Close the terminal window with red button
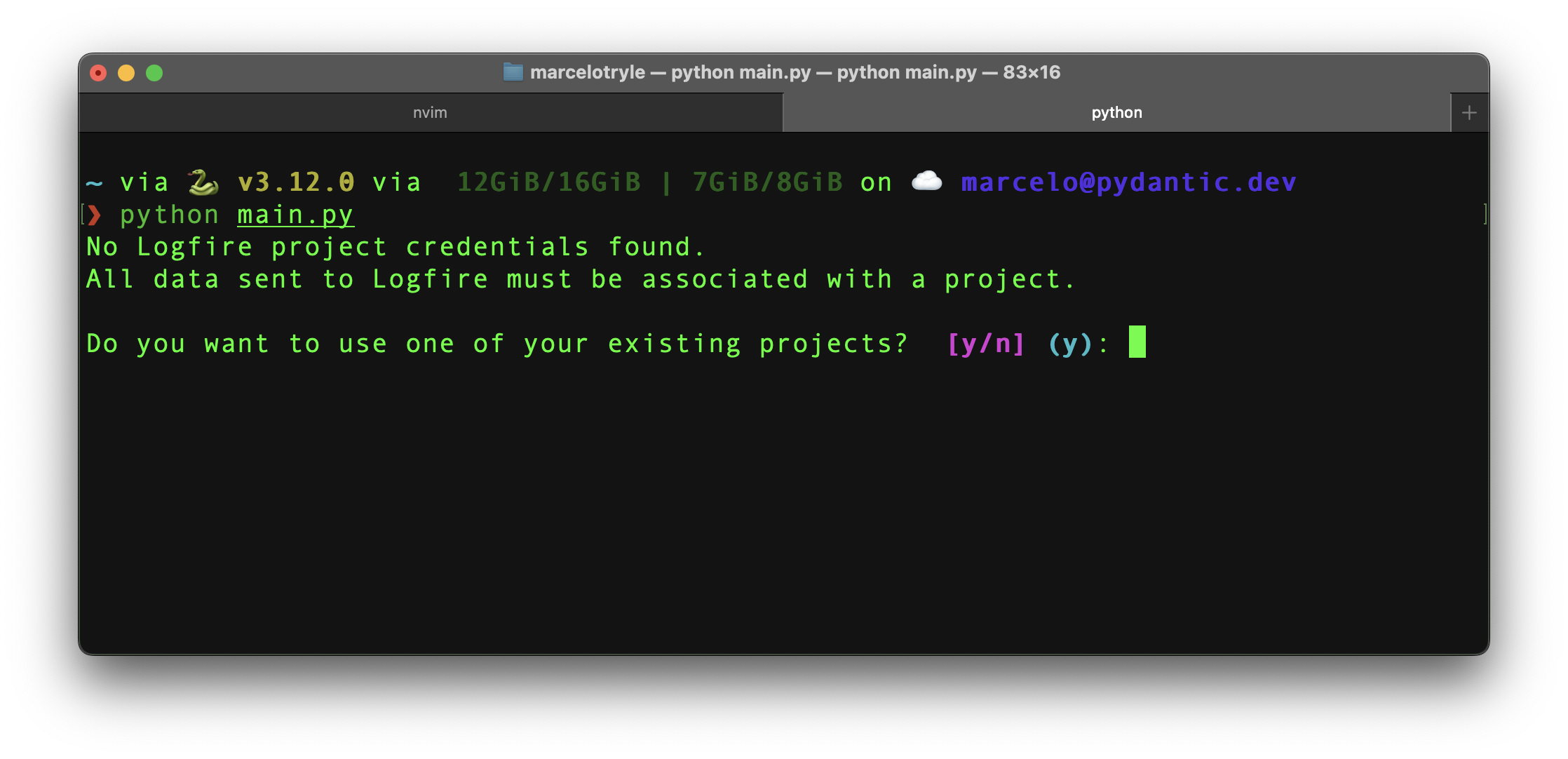This screenshot has width=1568, height=759. [98, 73]
